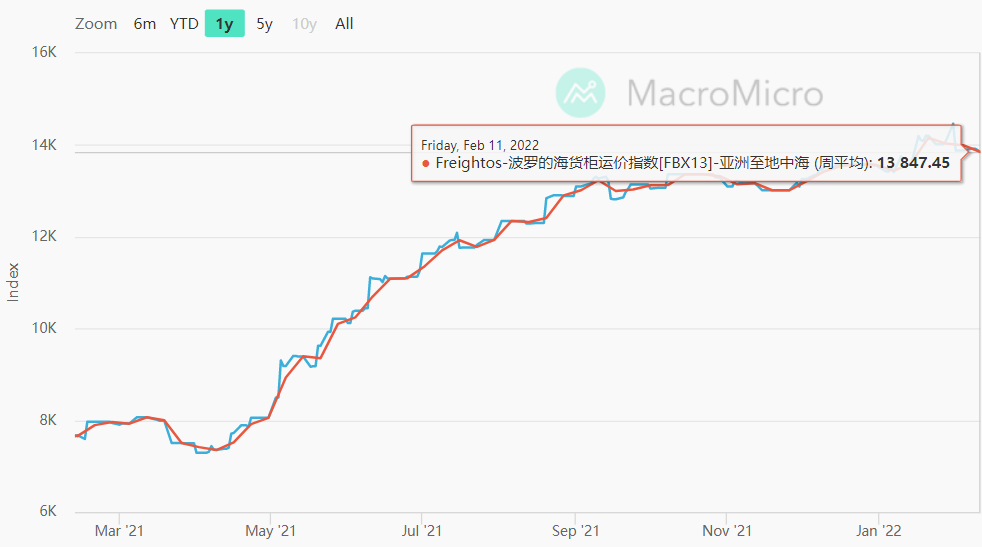Image resolution: width=982 pixels, height=547 pixels.
Task: Click the Feb 11, 2022 tooltip date
Action: (479, 146)
